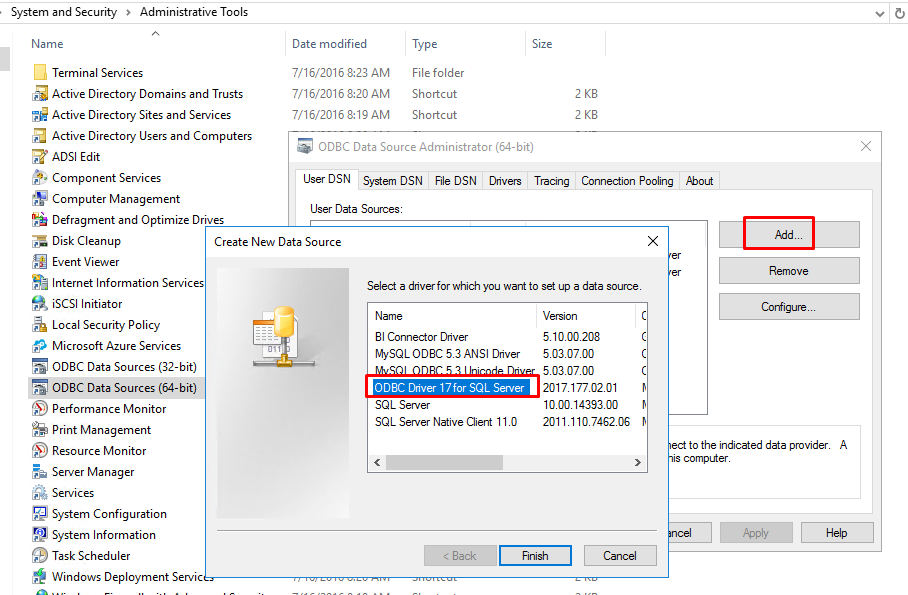This screenshot has height=595, width=908.
Task: Open the Drivers tab
Action: point(505,181)
